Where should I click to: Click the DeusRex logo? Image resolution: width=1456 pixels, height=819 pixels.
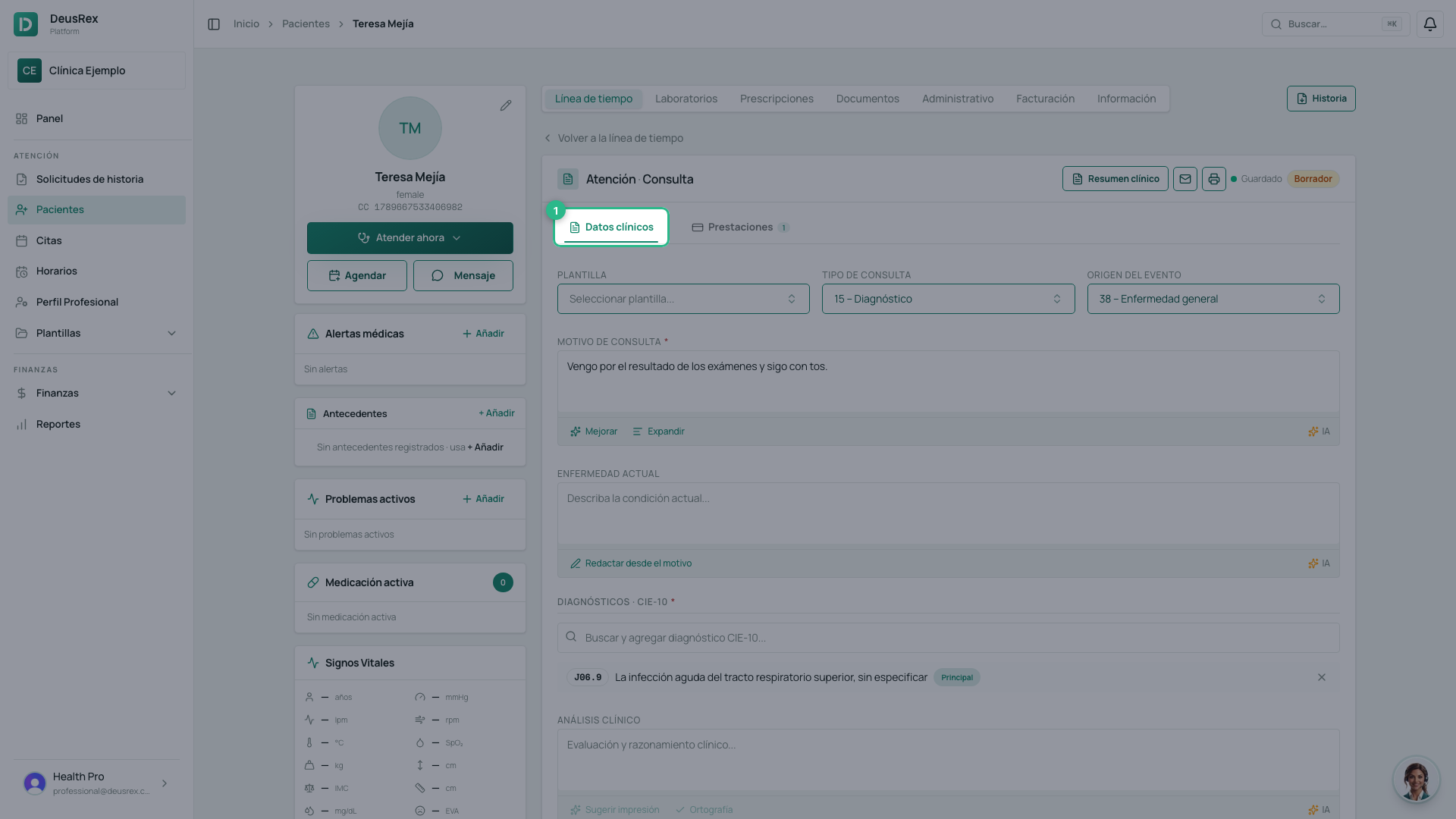coord(26,24)
